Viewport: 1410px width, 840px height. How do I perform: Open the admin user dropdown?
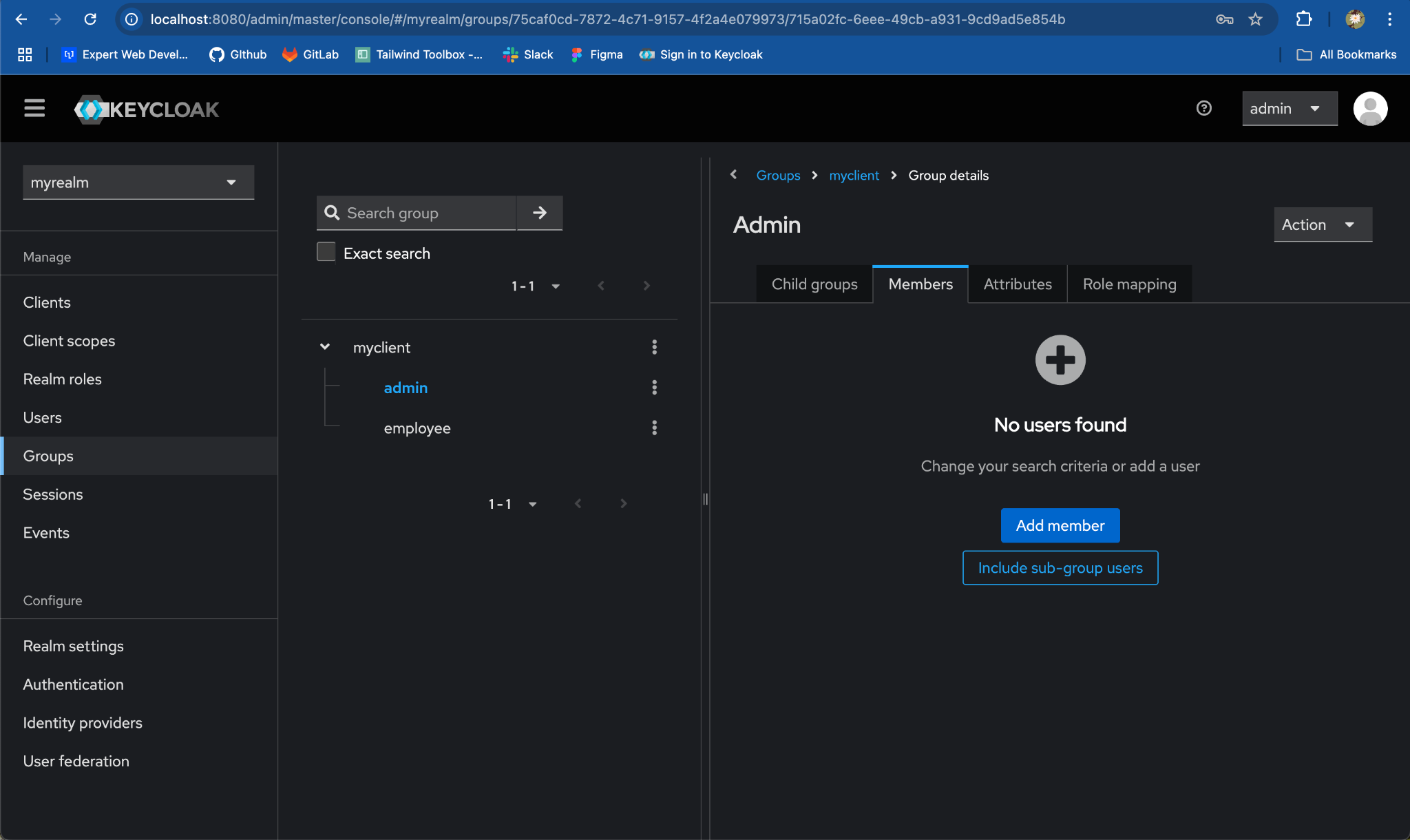tap(1289, 109)
